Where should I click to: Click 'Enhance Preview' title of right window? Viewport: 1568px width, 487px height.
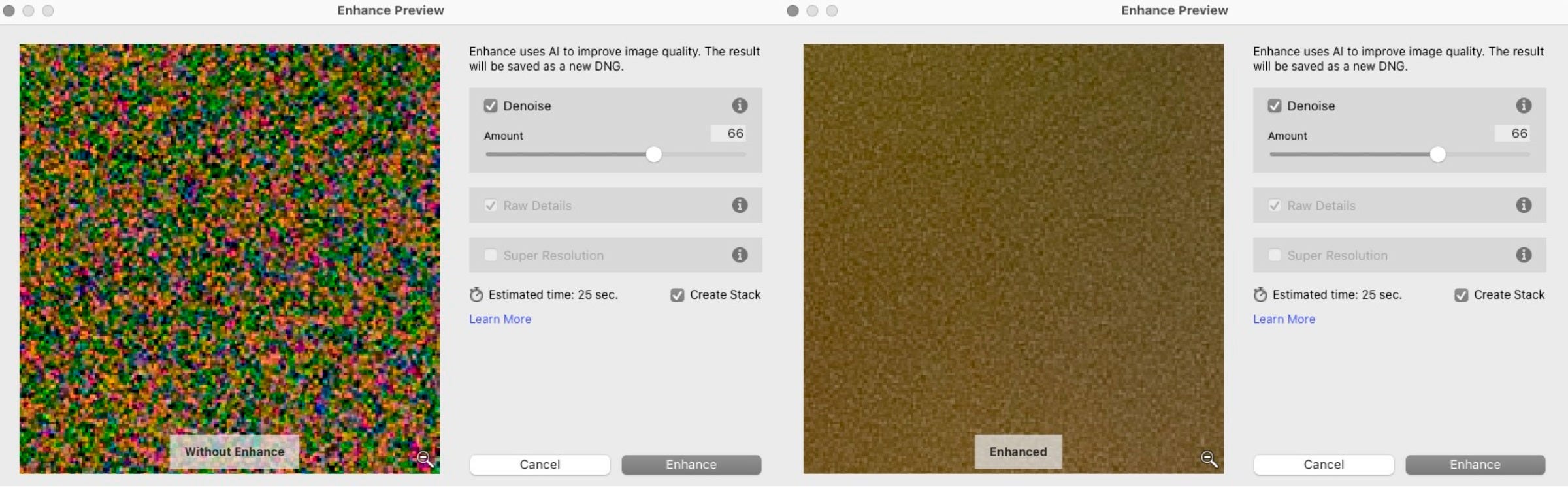[x=1175, y=10]
